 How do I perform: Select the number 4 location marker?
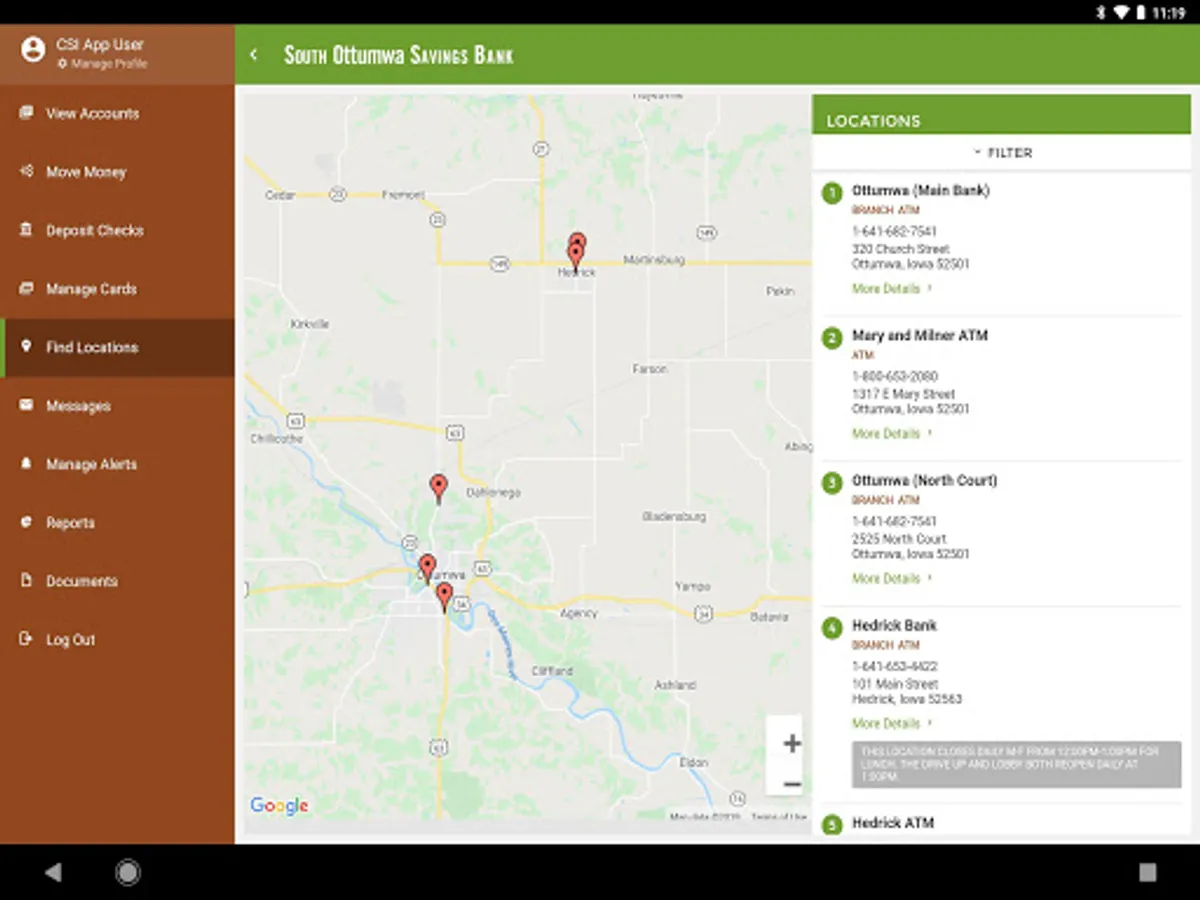[x=832, y=628]
